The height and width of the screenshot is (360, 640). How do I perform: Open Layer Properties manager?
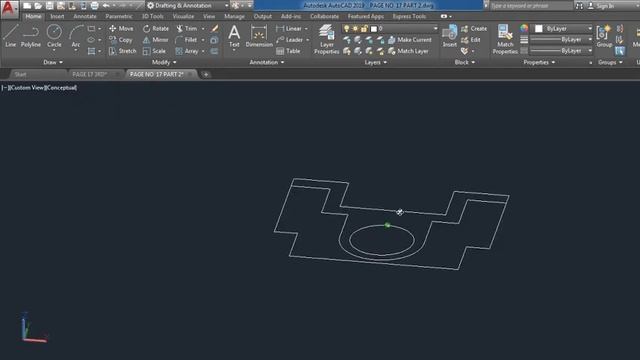pos(327,39)
